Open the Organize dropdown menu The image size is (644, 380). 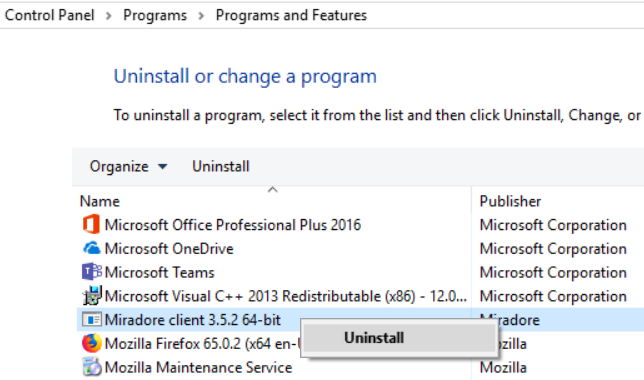[129, 166]
